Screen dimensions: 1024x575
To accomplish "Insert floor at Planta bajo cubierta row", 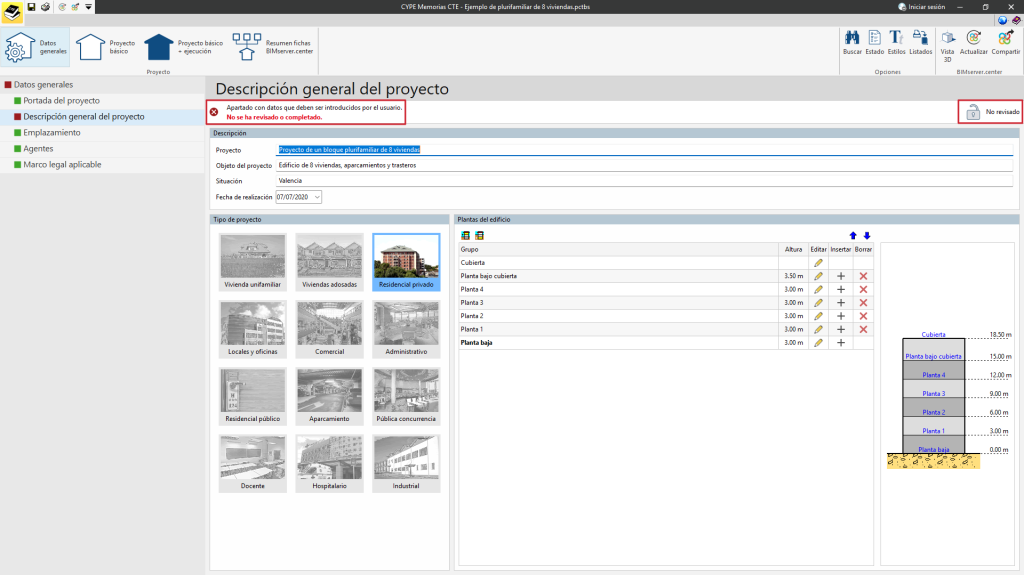I will [841, 276].
